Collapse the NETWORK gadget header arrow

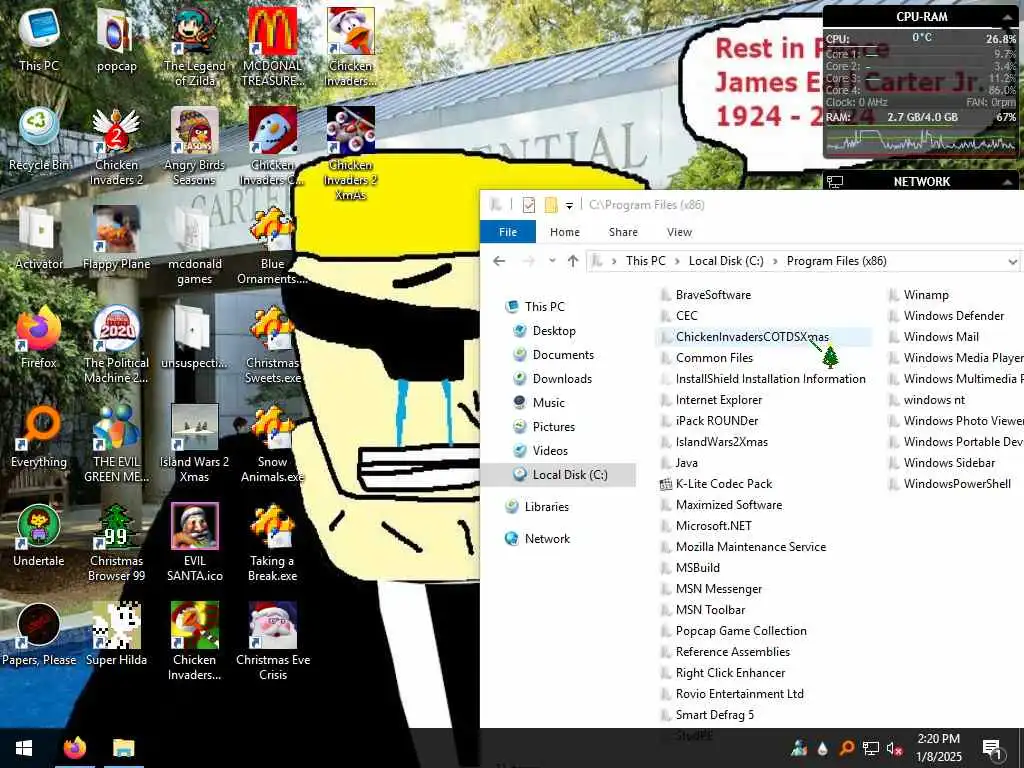1008,182
